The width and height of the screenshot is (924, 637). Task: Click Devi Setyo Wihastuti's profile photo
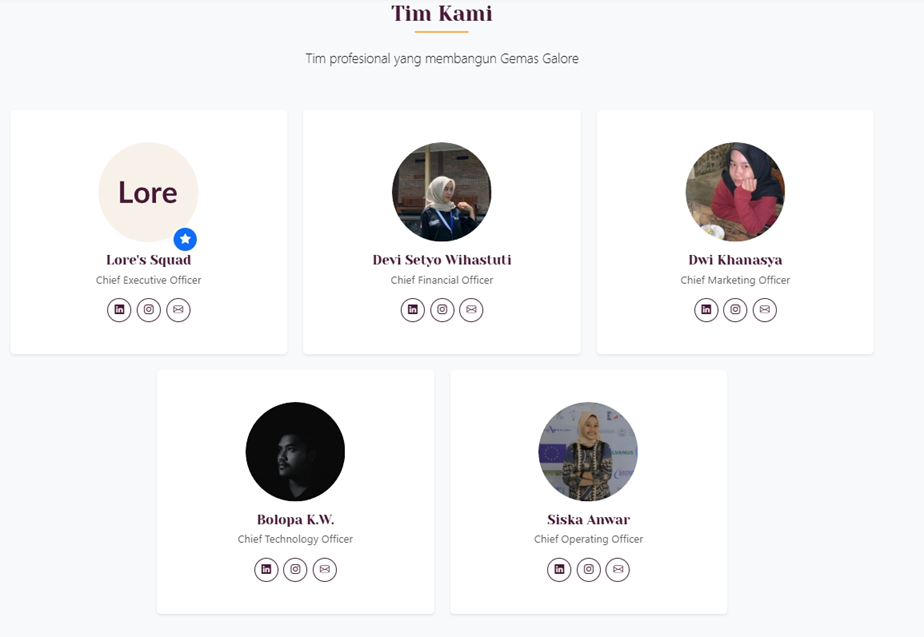tap(442, 192)
